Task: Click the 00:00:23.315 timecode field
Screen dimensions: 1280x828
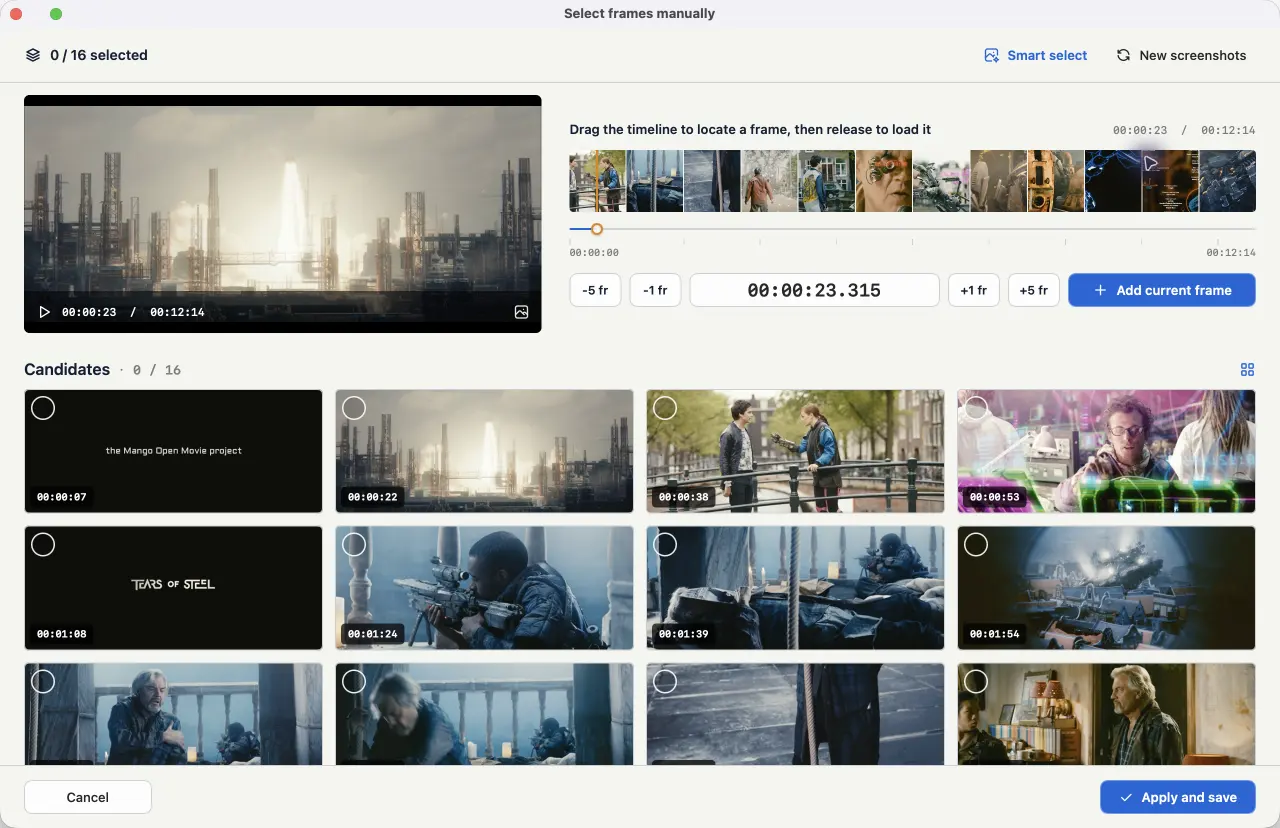Action: pos(814,290)
